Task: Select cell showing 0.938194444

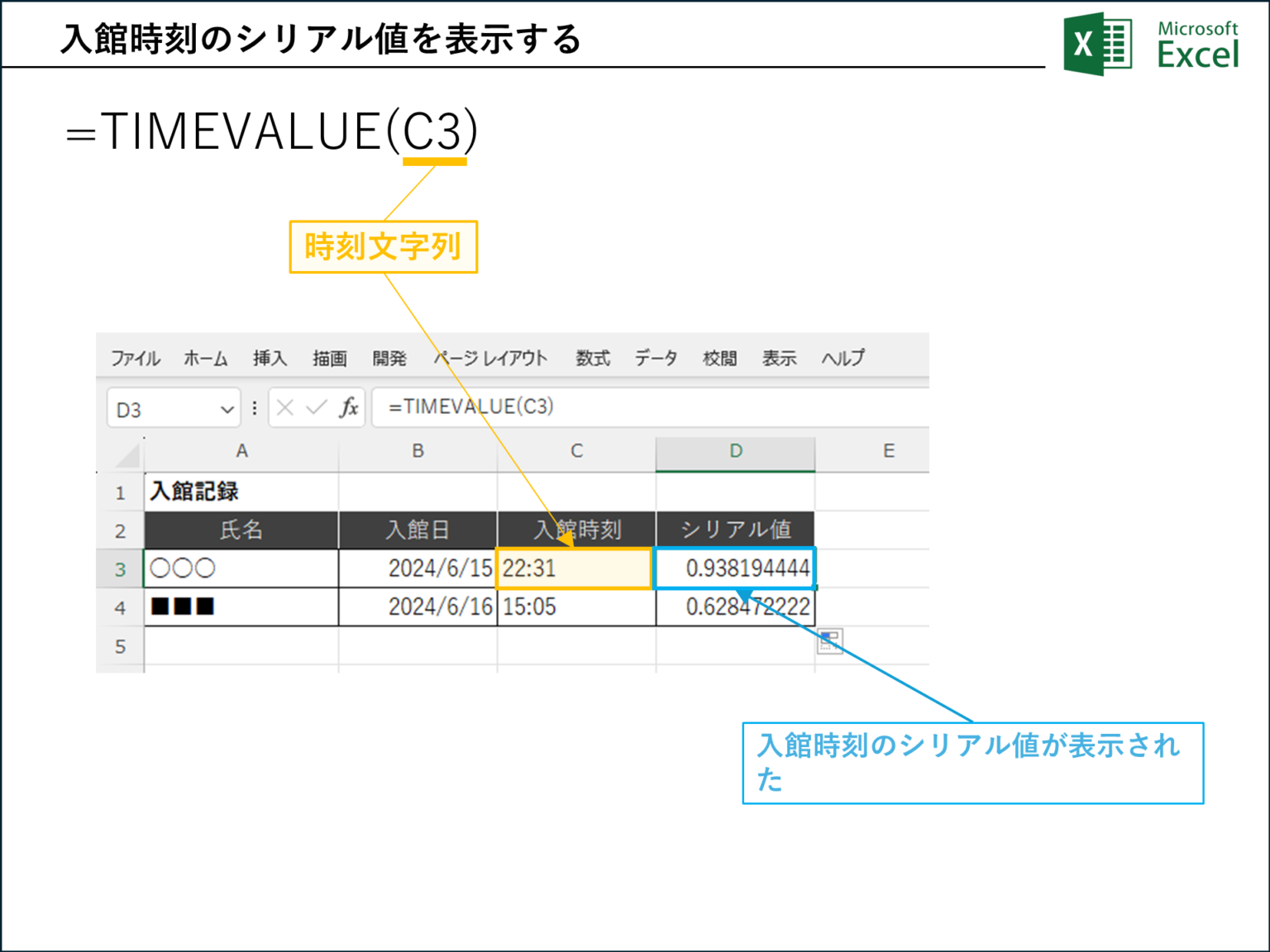Action: coord(735,569)
